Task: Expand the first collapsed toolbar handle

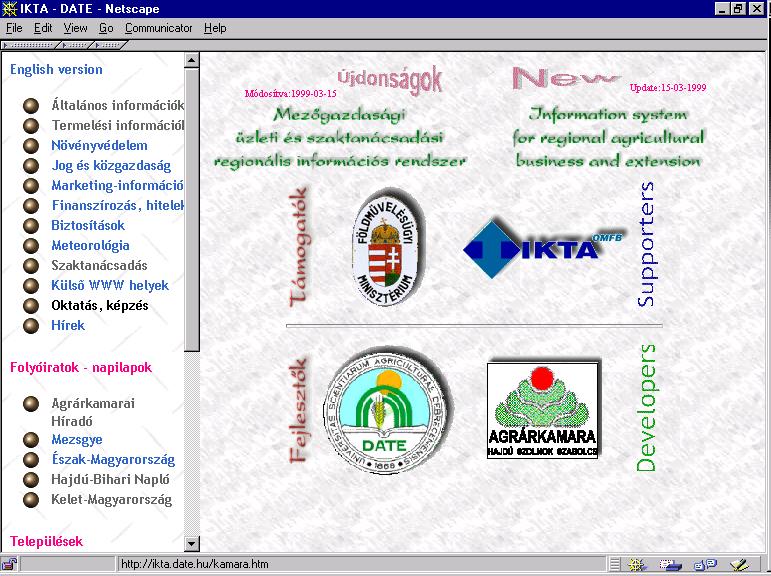Action: click(x=29, y=45)
